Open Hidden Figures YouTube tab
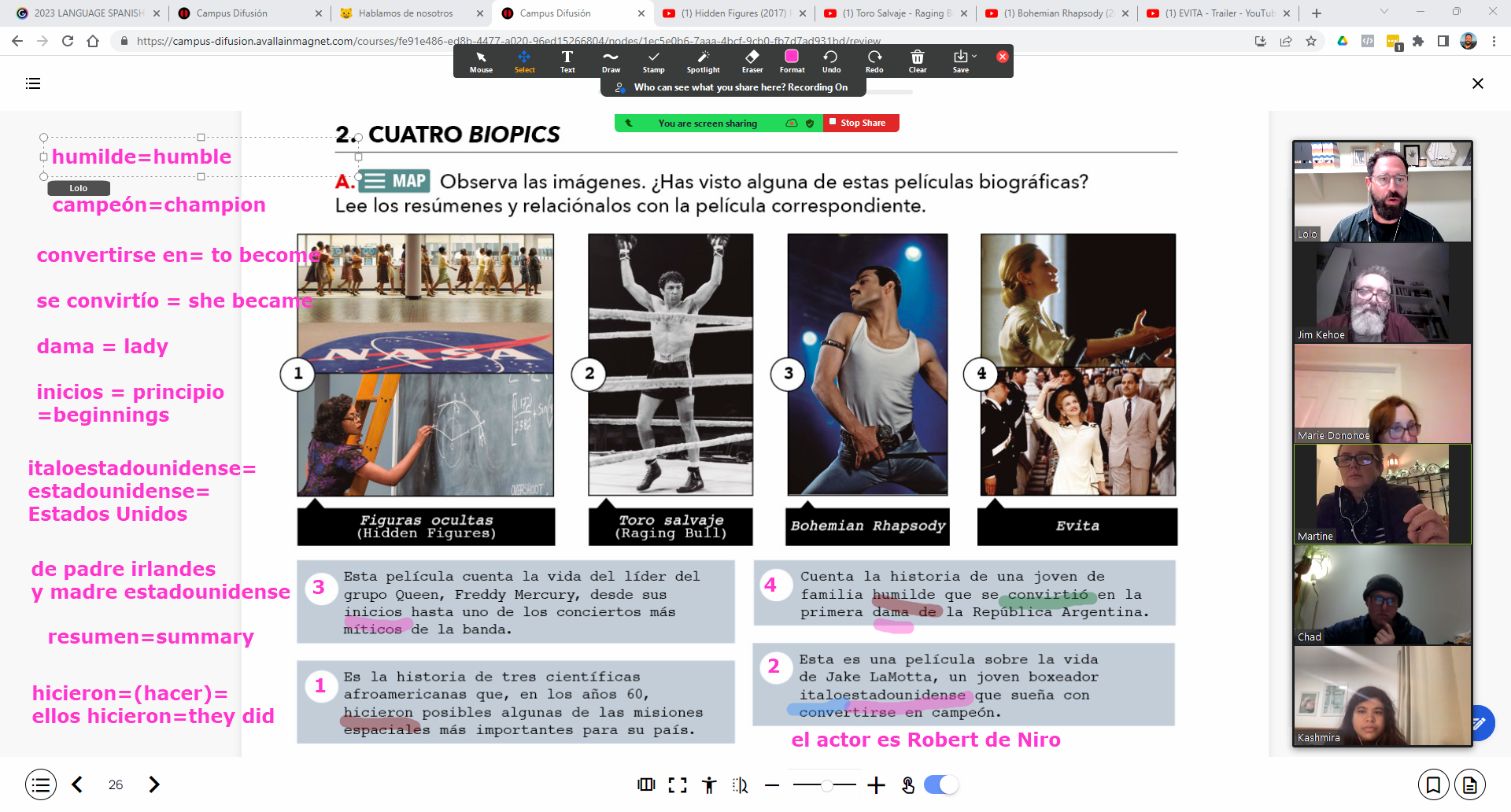This screenshot has width=1511, height=812. [733, 13]
